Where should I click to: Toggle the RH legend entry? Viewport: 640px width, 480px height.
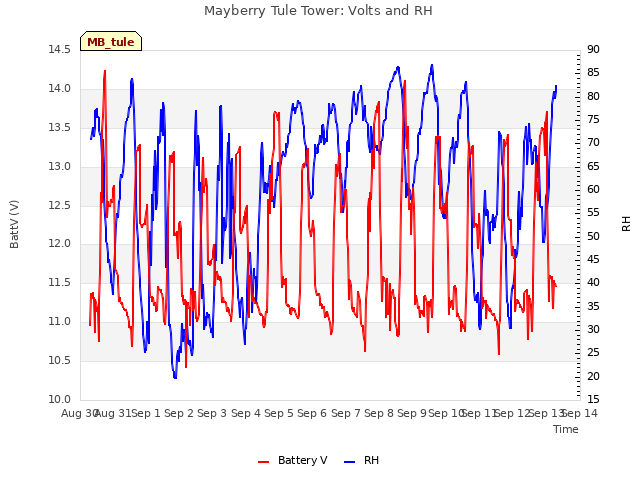click(x=362, y=460)
